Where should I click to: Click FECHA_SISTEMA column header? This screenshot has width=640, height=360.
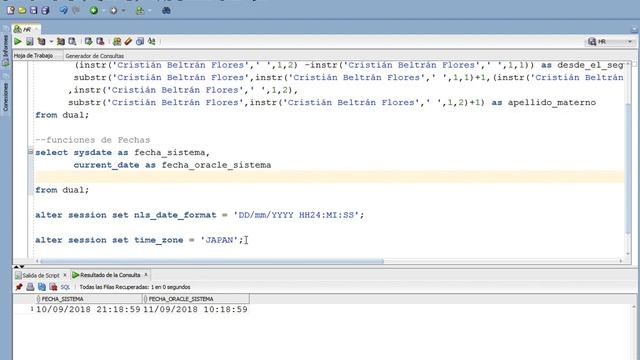pyautogui.click(x=89, y=299)
